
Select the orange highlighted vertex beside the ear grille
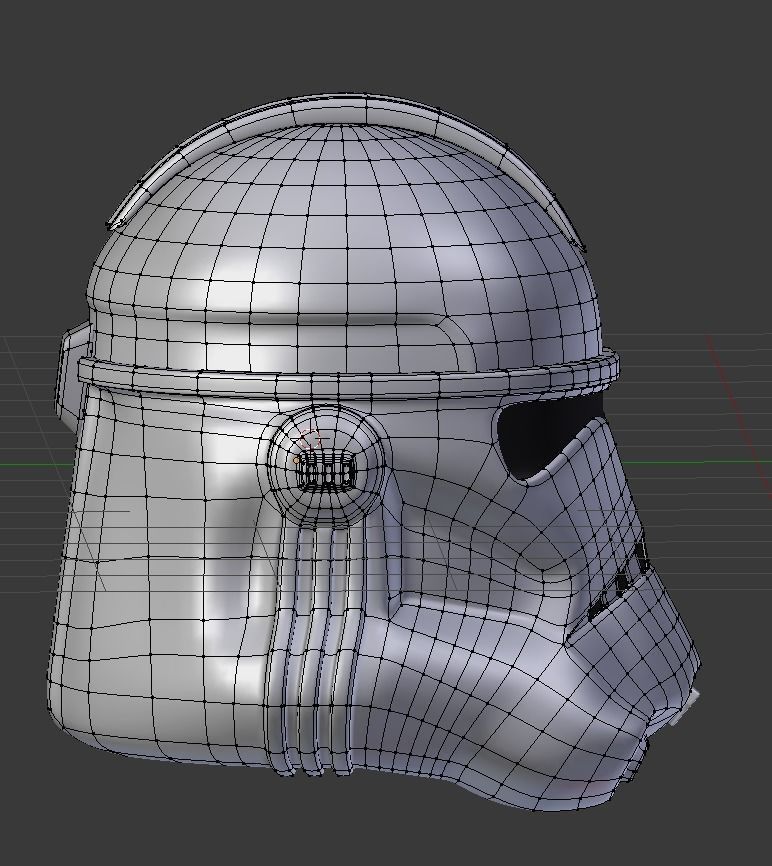pos(296,460)
